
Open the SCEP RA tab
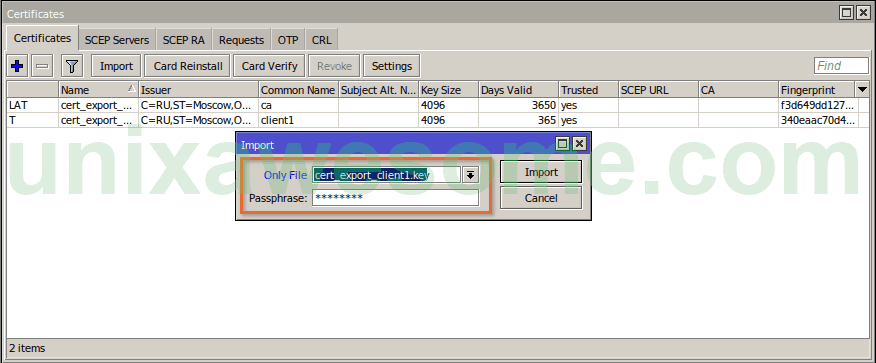[184, 40]
